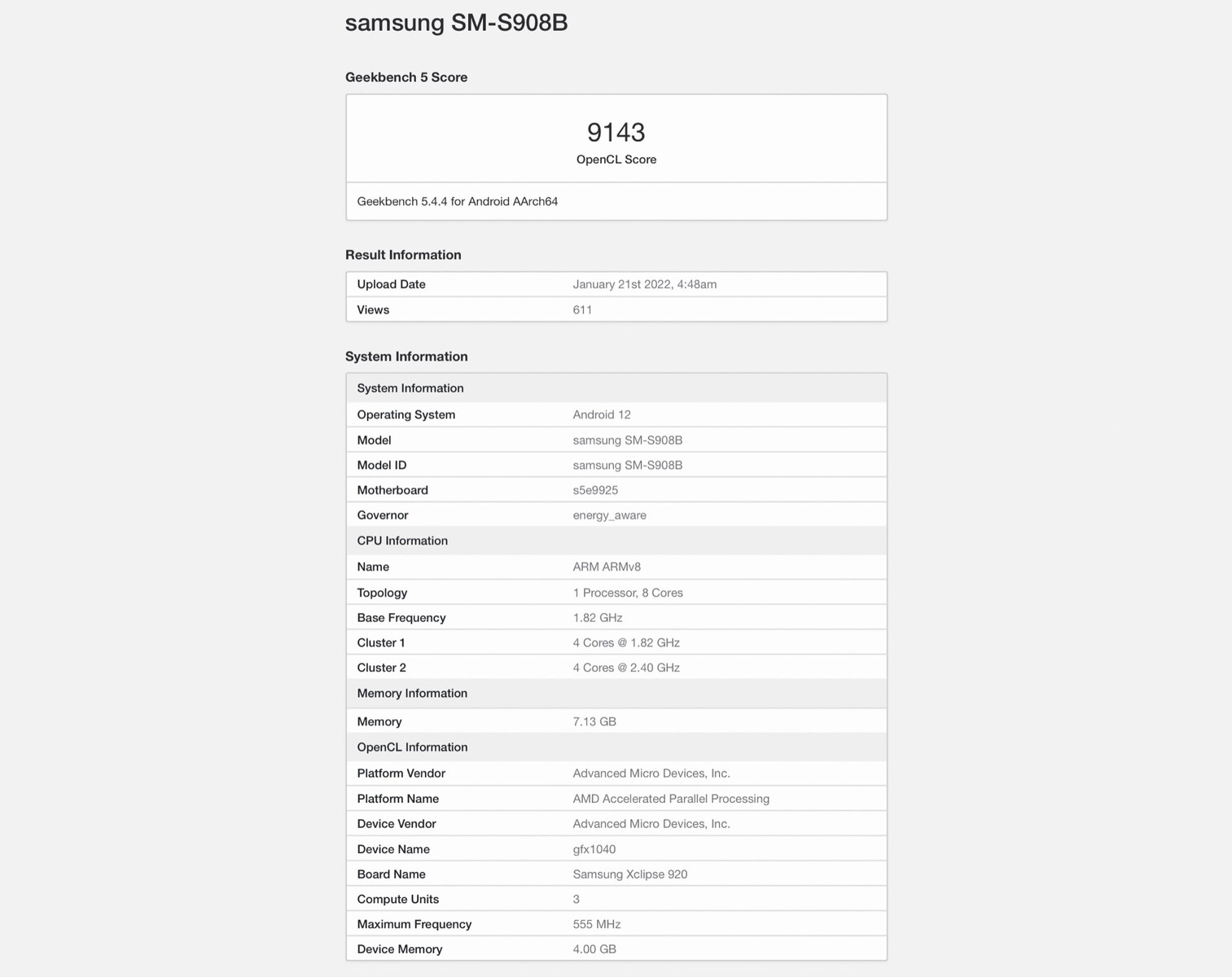Select AMD Accelerated Parallel Processing value

[671, 799]
